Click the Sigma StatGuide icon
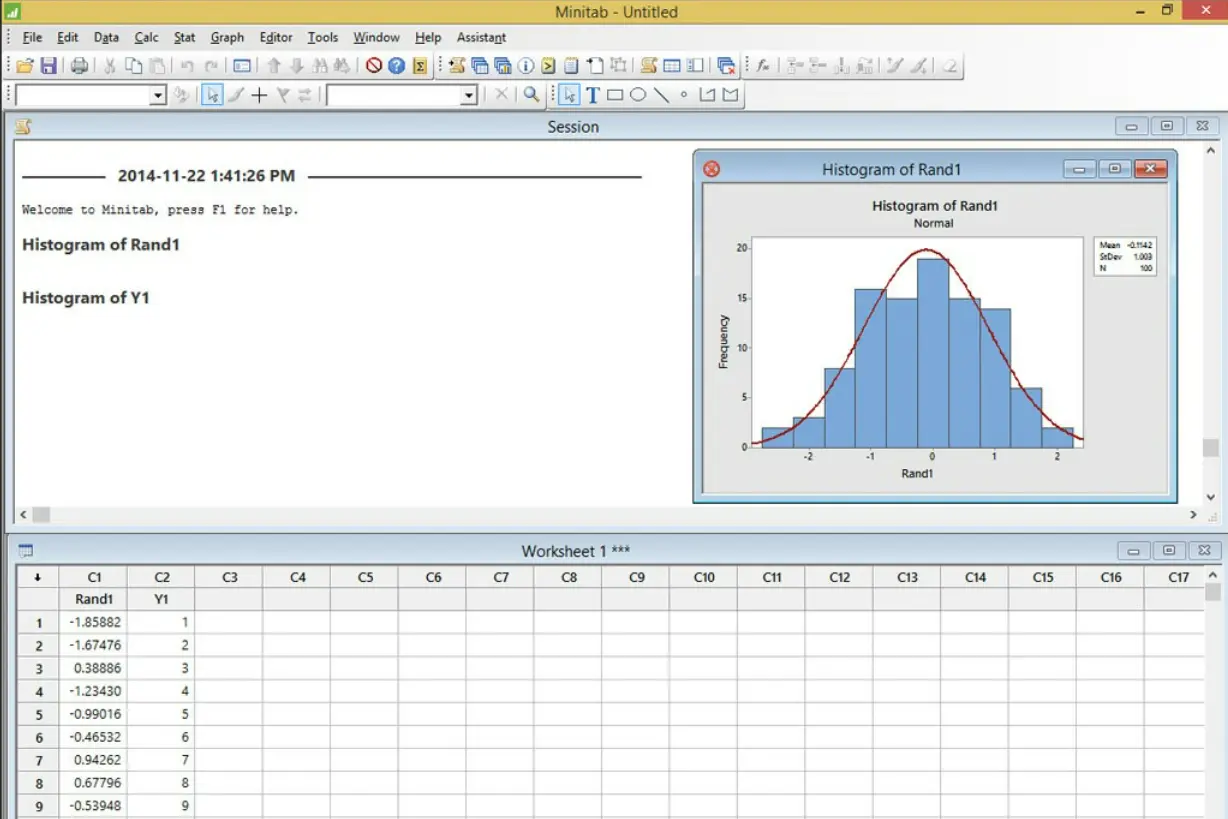The image size is (1228, 819). pos(421,66)
